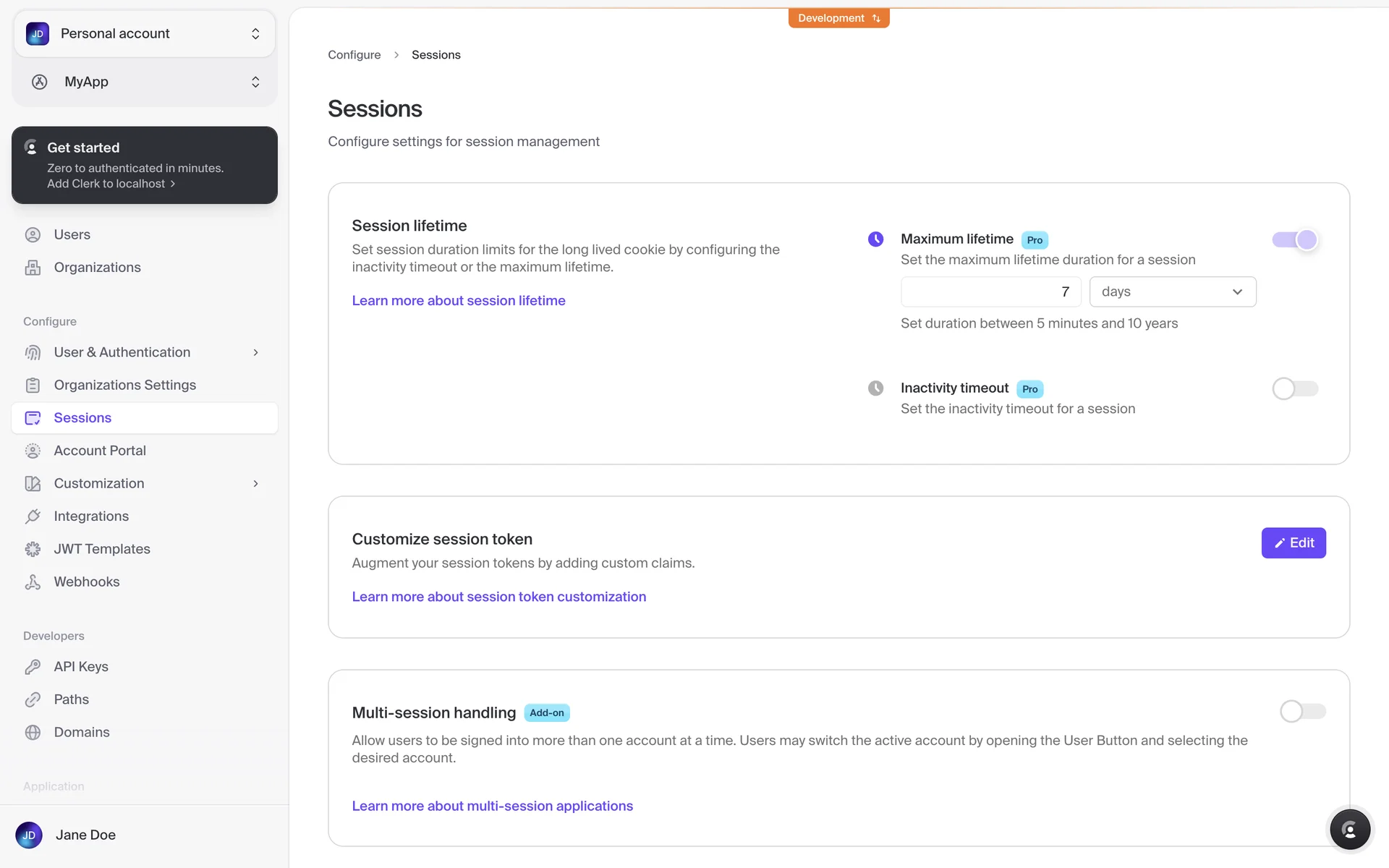This screenshot has height=868, width=1389.
Task: Click Edit for session token
Action: 1293,543
